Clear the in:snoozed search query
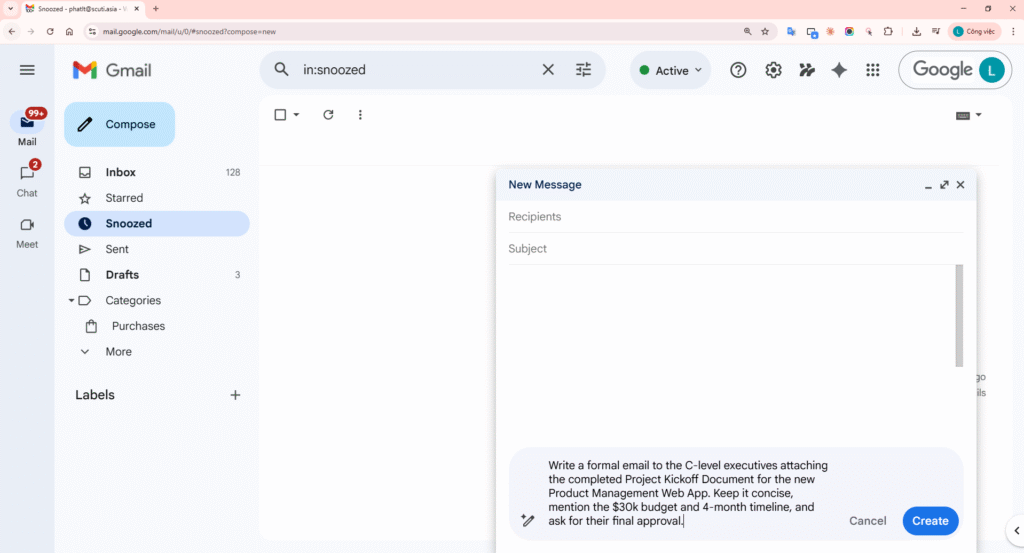 548,70
